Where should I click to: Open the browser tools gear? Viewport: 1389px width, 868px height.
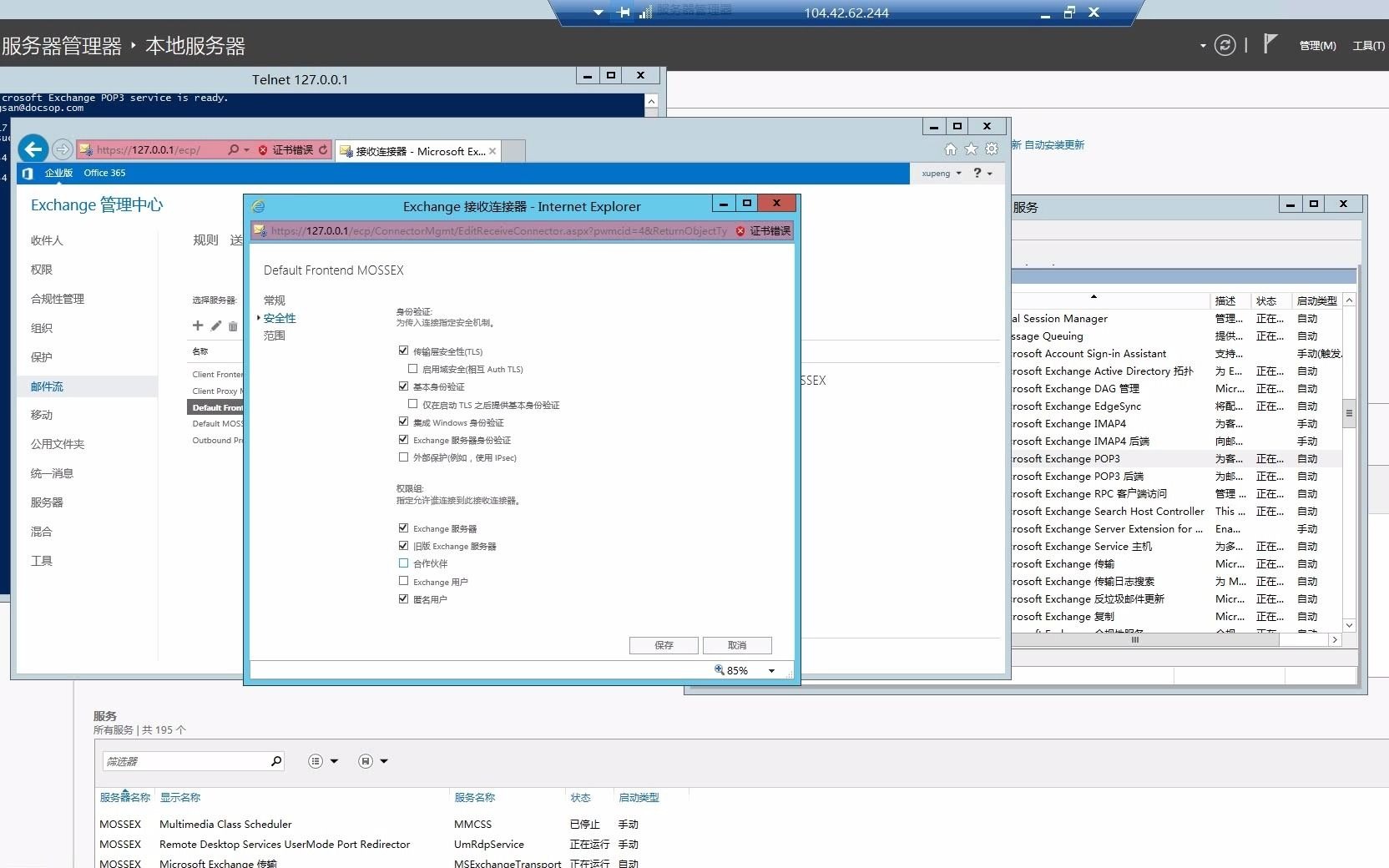(x=992, y=149)
